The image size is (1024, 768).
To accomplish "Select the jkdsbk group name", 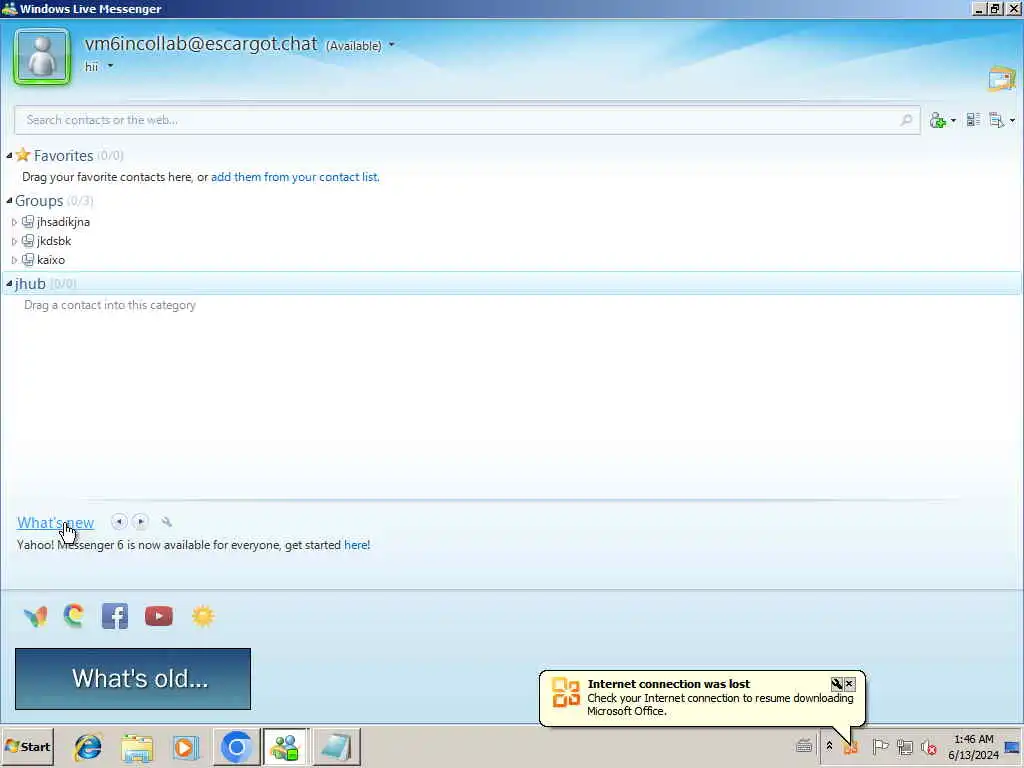I will pos(54,241).
